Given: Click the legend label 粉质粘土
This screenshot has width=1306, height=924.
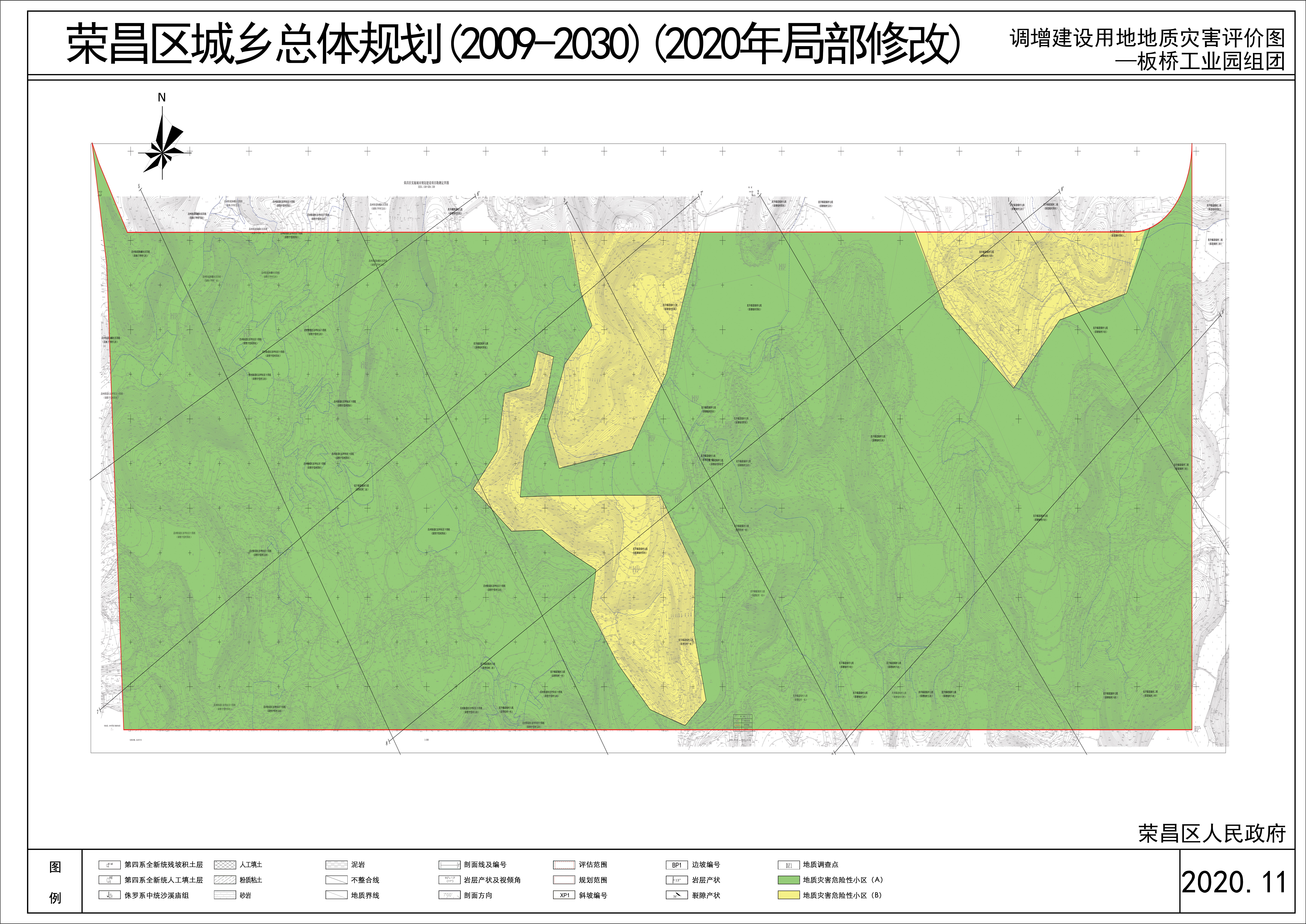Looking at the screenshot, I should point(251,880).
